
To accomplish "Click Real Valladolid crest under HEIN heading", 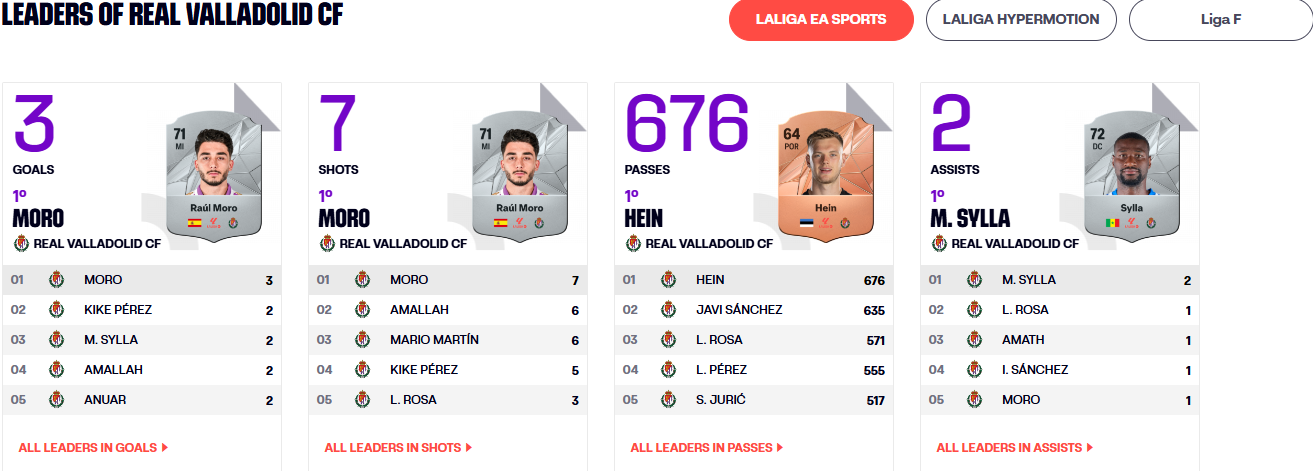I will coord(633,243).
